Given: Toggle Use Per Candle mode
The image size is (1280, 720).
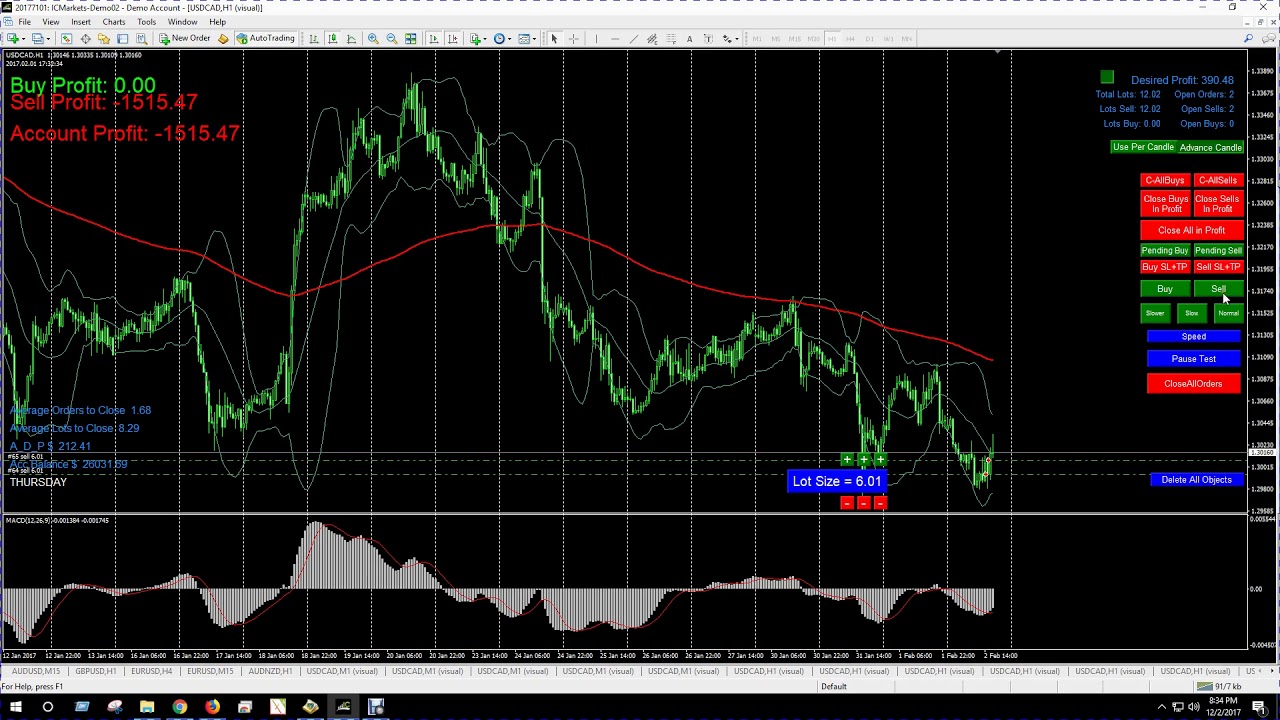Looking at the screenshot, I should tap(1143, 147).
